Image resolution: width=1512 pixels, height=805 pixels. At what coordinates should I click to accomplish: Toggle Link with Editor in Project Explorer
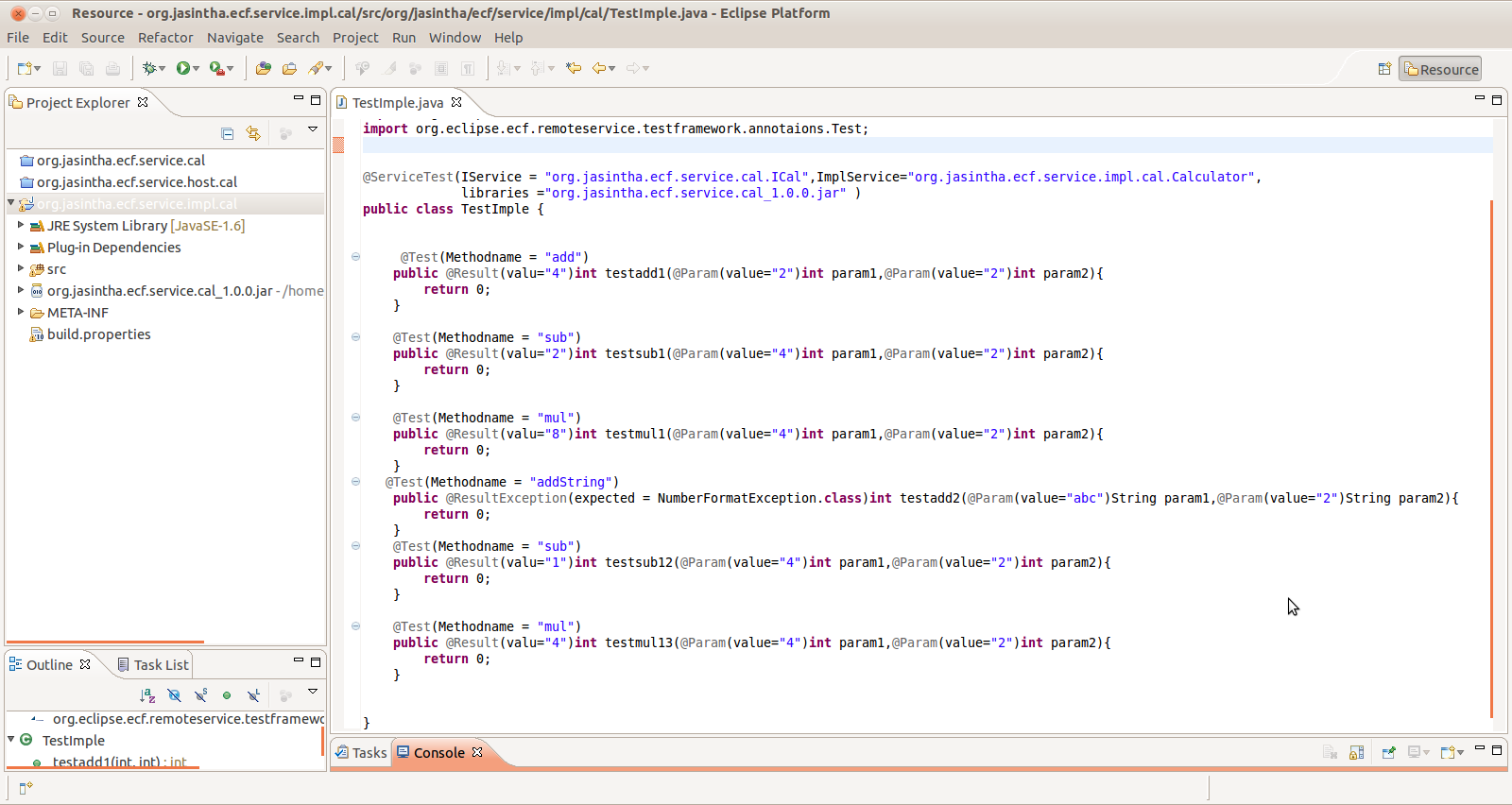tap(253, 133)
